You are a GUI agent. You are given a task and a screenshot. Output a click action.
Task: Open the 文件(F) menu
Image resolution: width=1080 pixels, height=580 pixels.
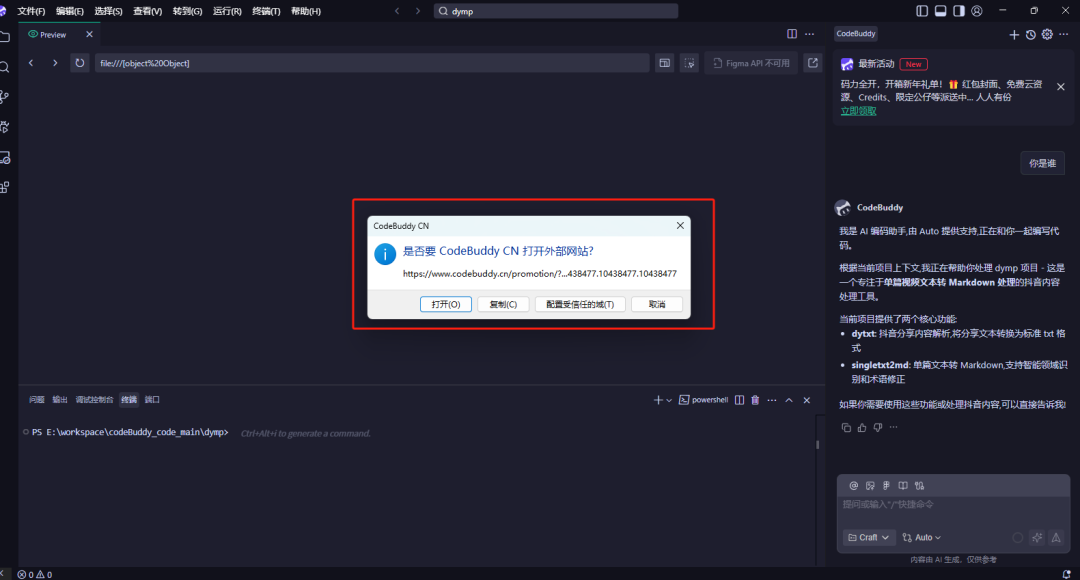pos(31,11)
